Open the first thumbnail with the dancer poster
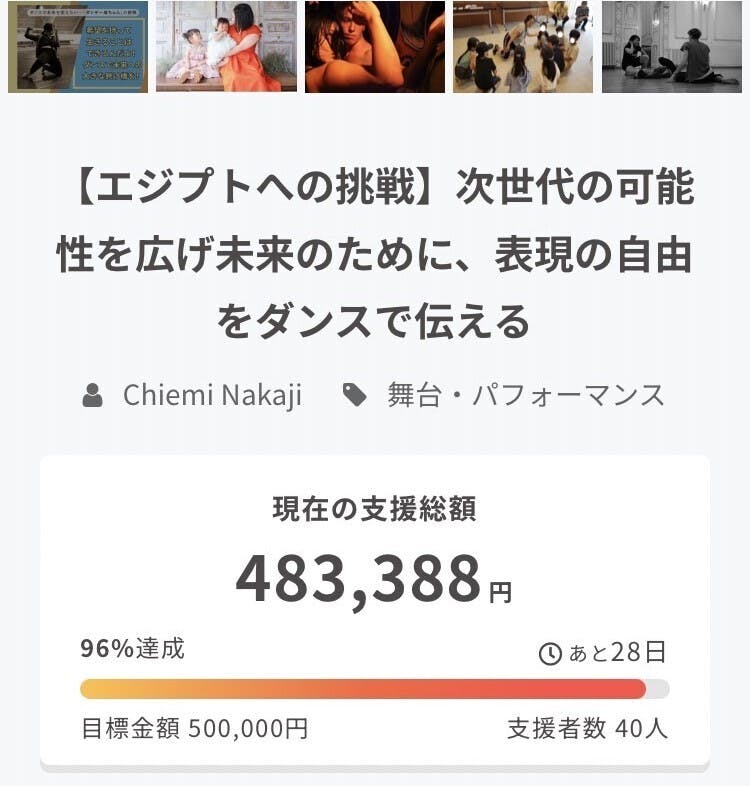The image size is (750, 786). click(x=78, y=47)
